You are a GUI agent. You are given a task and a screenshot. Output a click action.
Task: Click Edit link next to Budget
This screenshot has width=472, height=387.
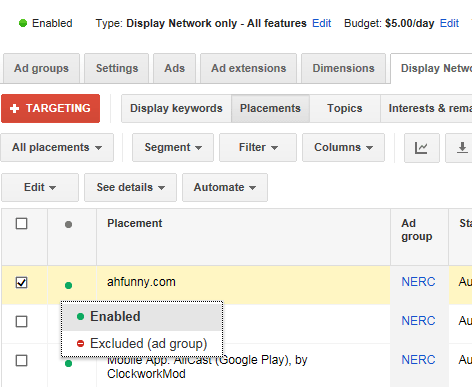pos(449,23)
